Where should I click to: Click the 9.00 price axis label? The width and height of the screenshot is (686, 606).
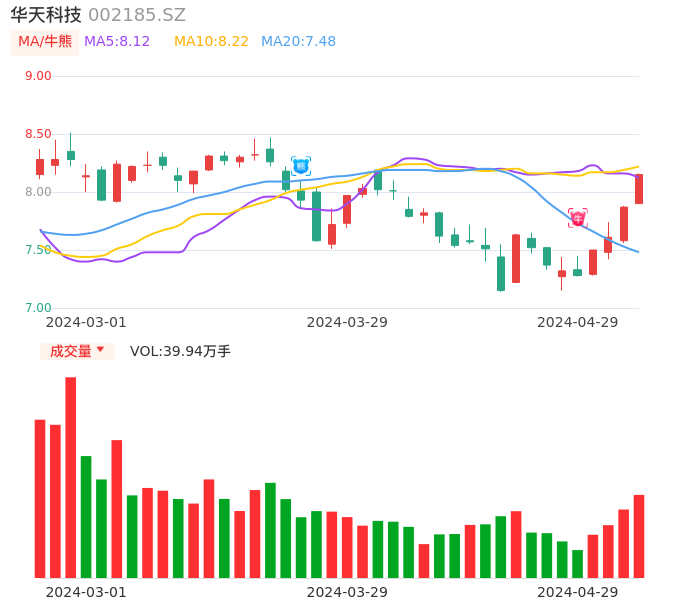38,76
